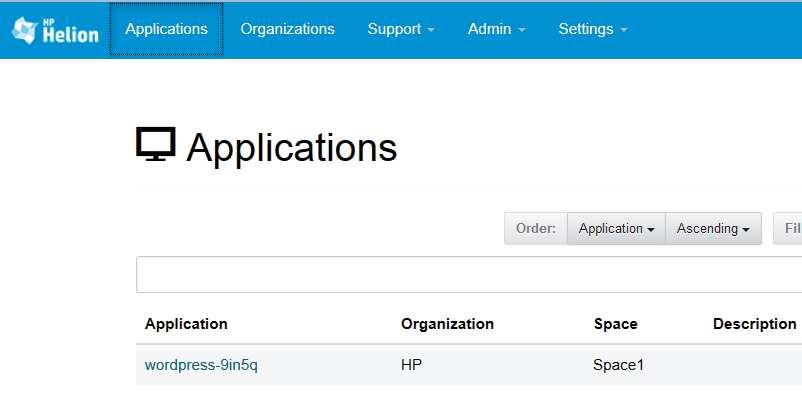Expand the Support menu
802x403 pixels.
pyautogui.click(x=401, y=29)
